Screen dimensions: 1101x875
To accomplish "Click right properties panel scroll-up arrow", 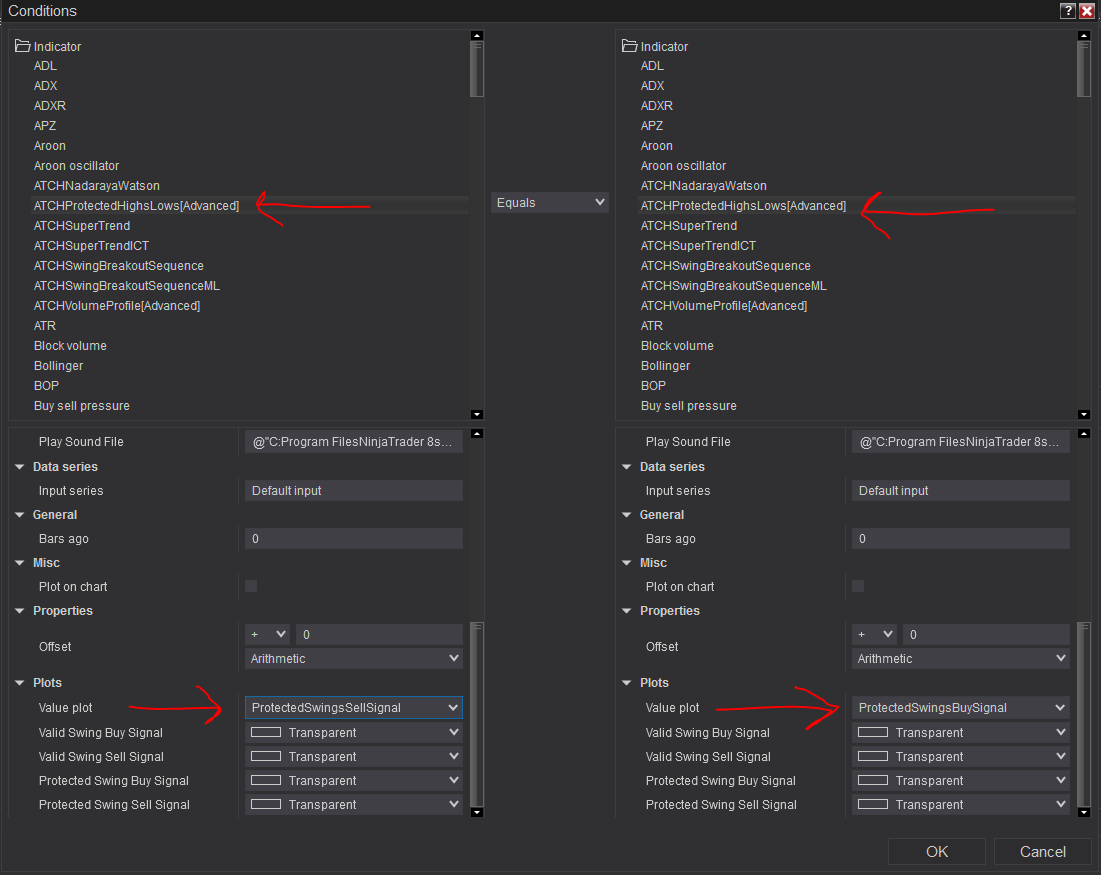I will click(x=1083, y=433).
